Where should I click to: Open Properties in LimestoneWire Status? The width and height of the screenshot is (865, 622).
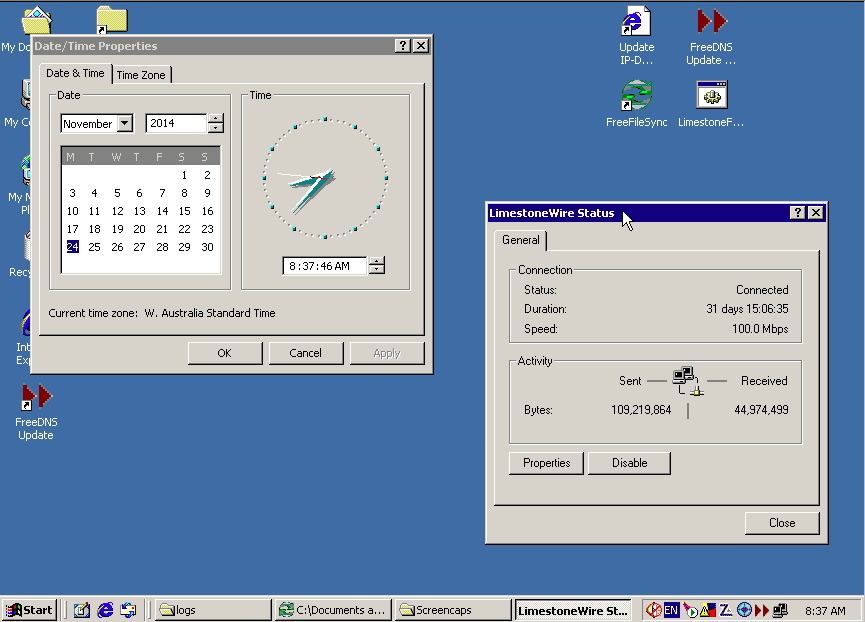click(546, 463)
